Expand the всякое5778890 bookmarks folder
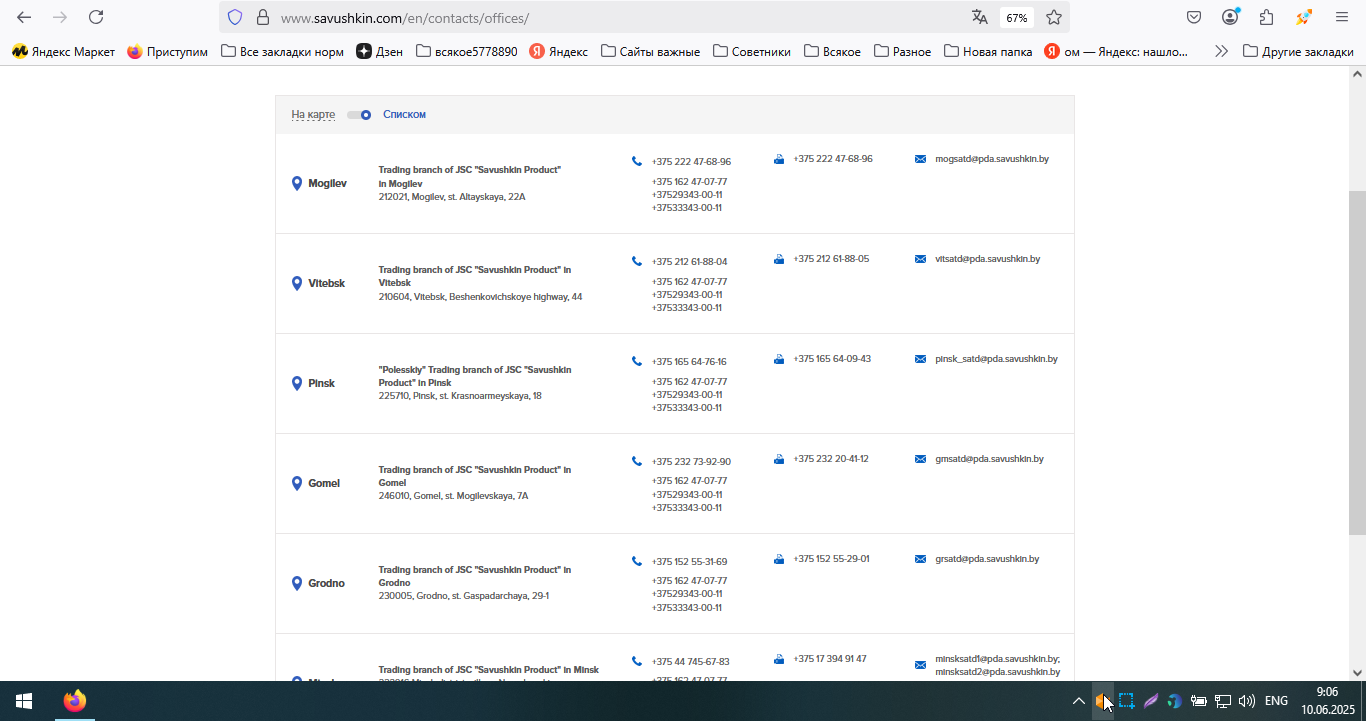This screenshot has height=721, width=1366. coord(467,51)
